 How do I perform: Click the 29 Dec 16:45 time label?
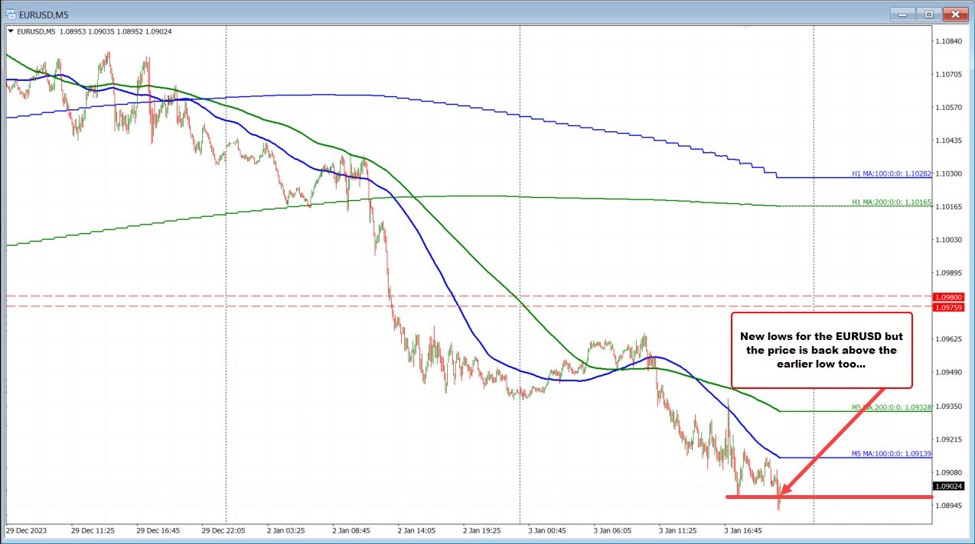(158, 531)
